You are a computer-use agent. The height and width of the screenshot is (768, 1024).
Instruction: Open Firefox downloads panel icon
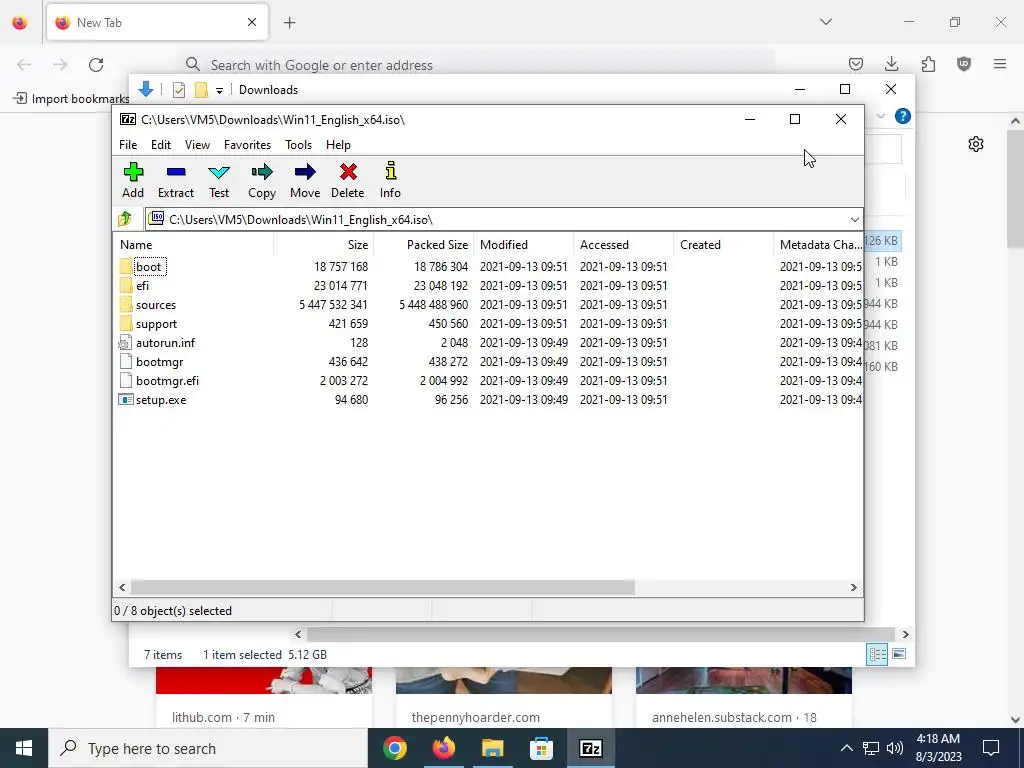(891, 64)
